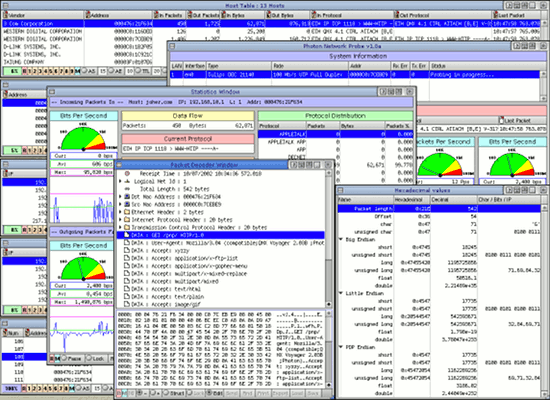This screenshot has width=550, height=400.
Task: Expand Transmission Control Protocol Header node
Action: pos(121,227)
